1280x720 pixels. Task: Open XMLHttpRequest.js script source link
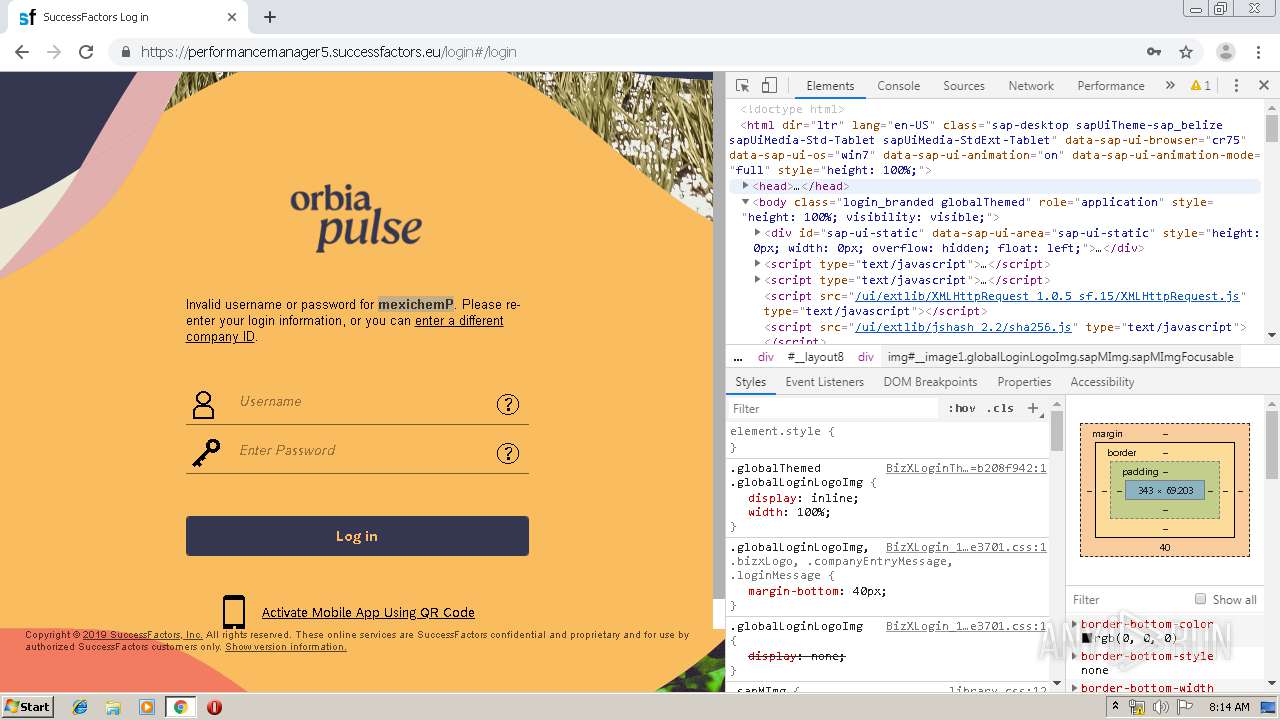click(1046, 296)
